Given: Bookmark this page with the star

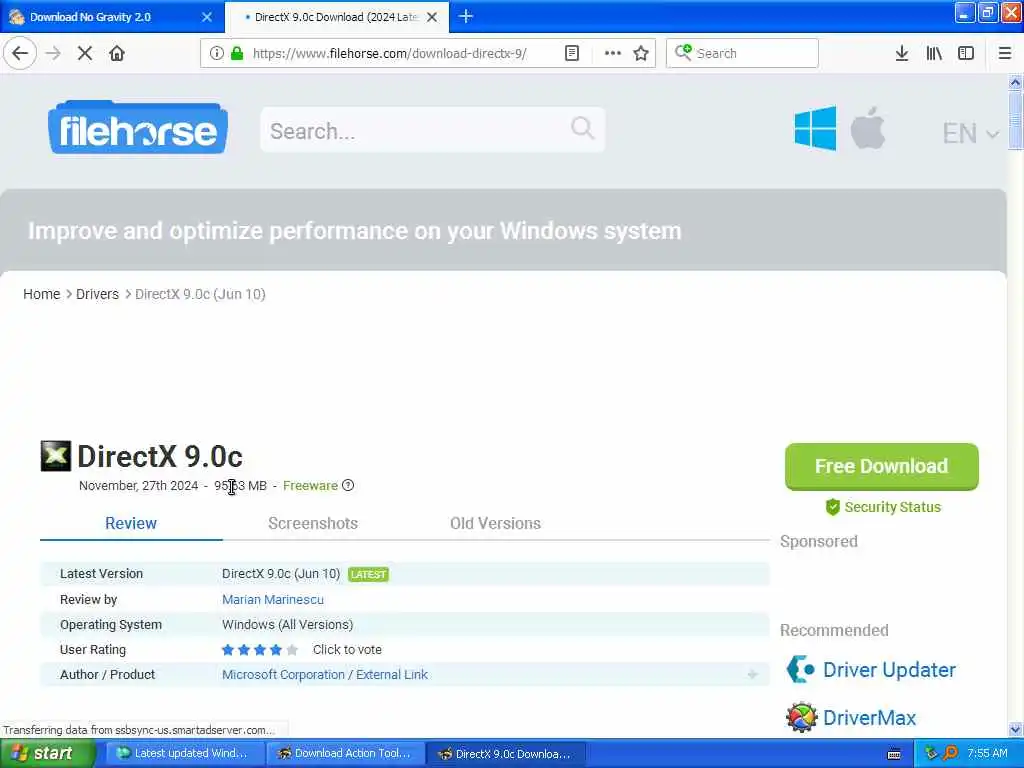Looking at the screenshot, I should (641, 53).
